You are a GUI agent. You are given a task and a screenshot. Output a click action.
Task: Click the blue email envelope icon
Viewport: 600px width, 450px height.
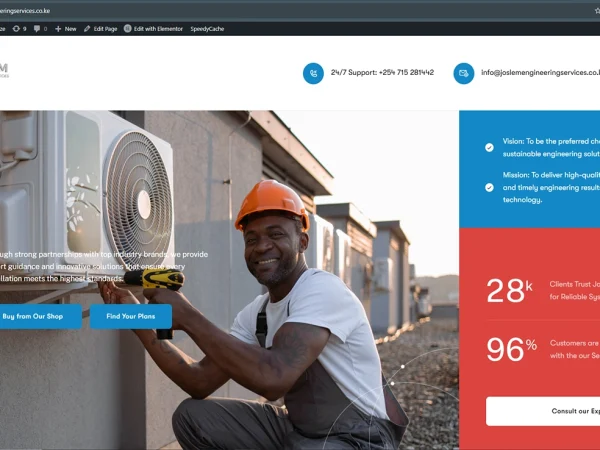tap(463, 73)
